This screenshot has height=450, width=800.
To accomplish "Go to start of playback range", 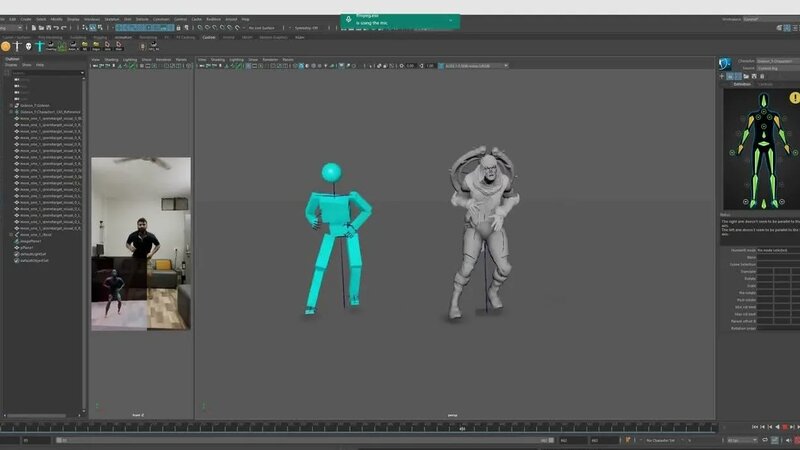I will (755, 427).
